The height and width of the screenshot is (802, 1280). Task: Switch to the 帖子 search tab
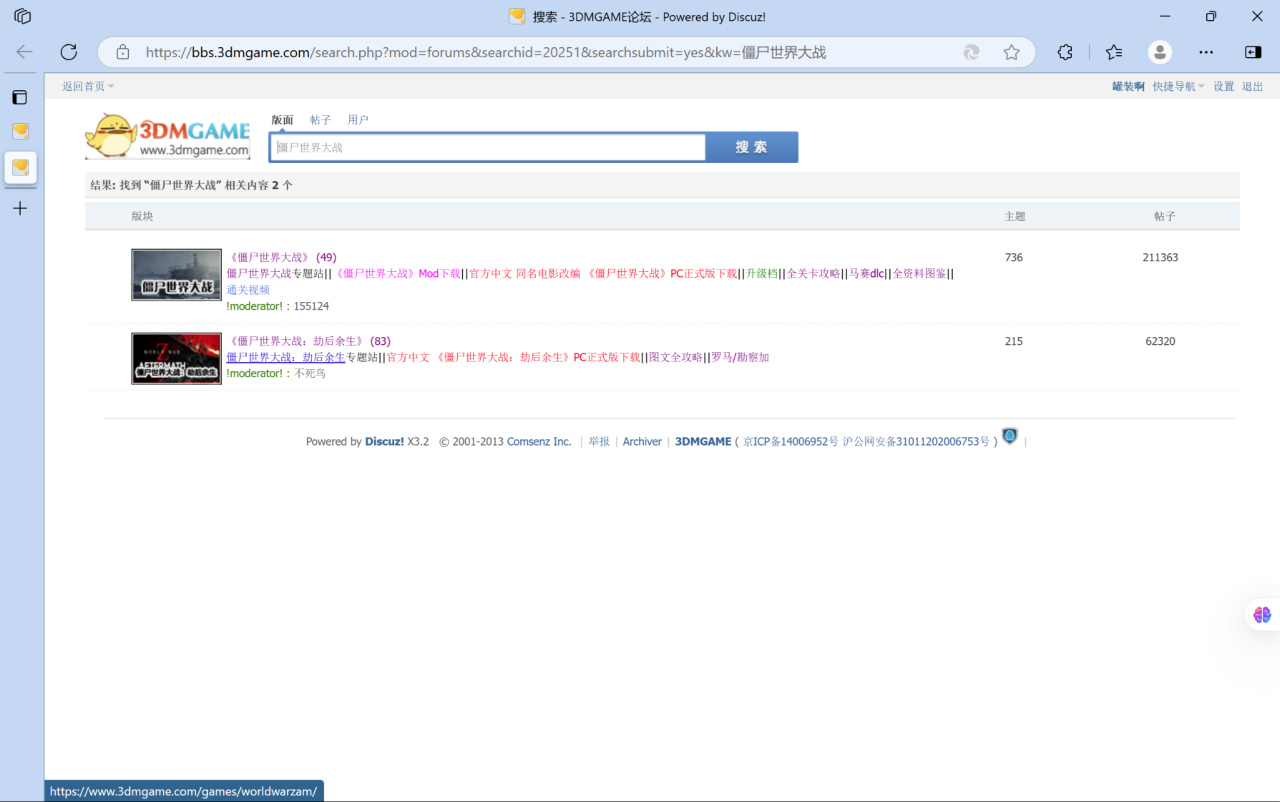(x=320, y=120)
